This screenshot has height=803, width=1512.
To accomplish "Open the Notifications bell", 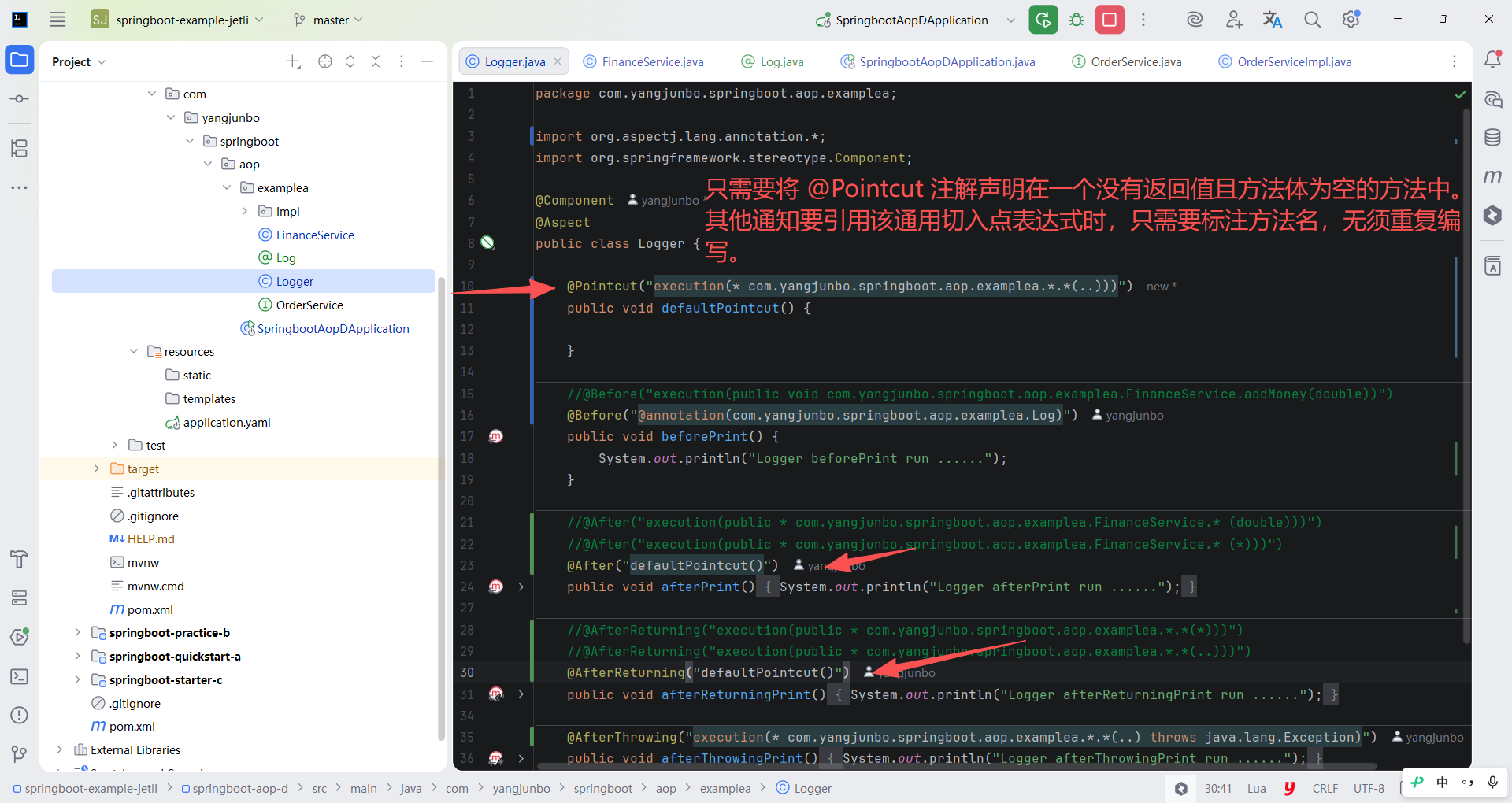I will [1492, 60].
